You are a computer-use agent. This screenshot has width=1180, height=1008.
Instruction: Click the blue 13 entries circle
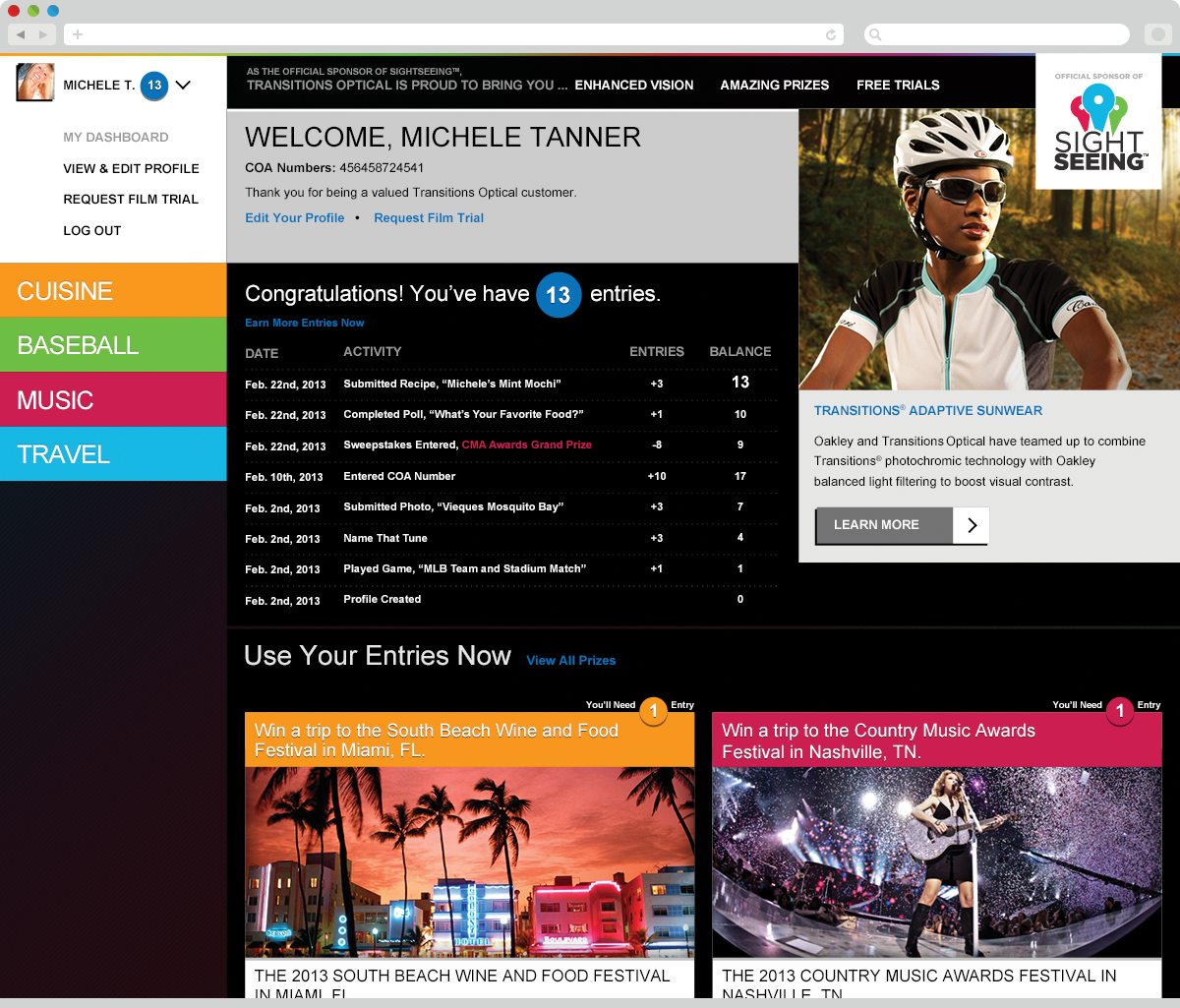[559, 295]
